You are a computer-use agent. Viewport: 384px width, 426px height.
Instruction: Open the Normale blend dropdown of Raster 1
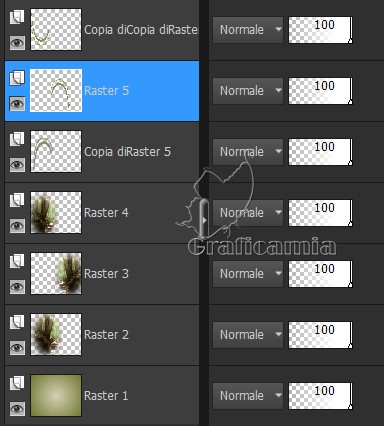tap(248, 396)
